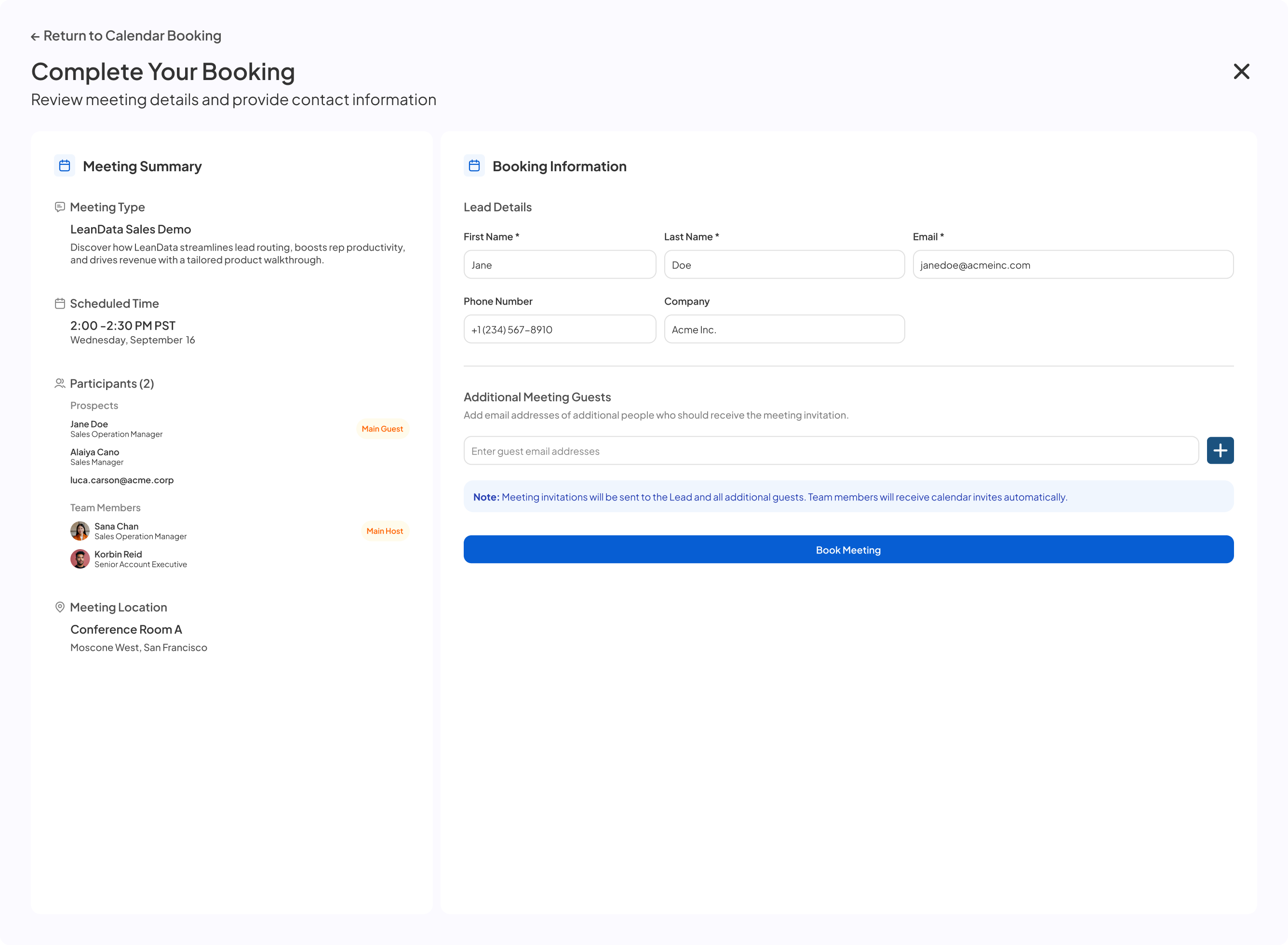The image size is (1288, 945).
Task: Click the Booking Information calendar icon
Action: 474,165
